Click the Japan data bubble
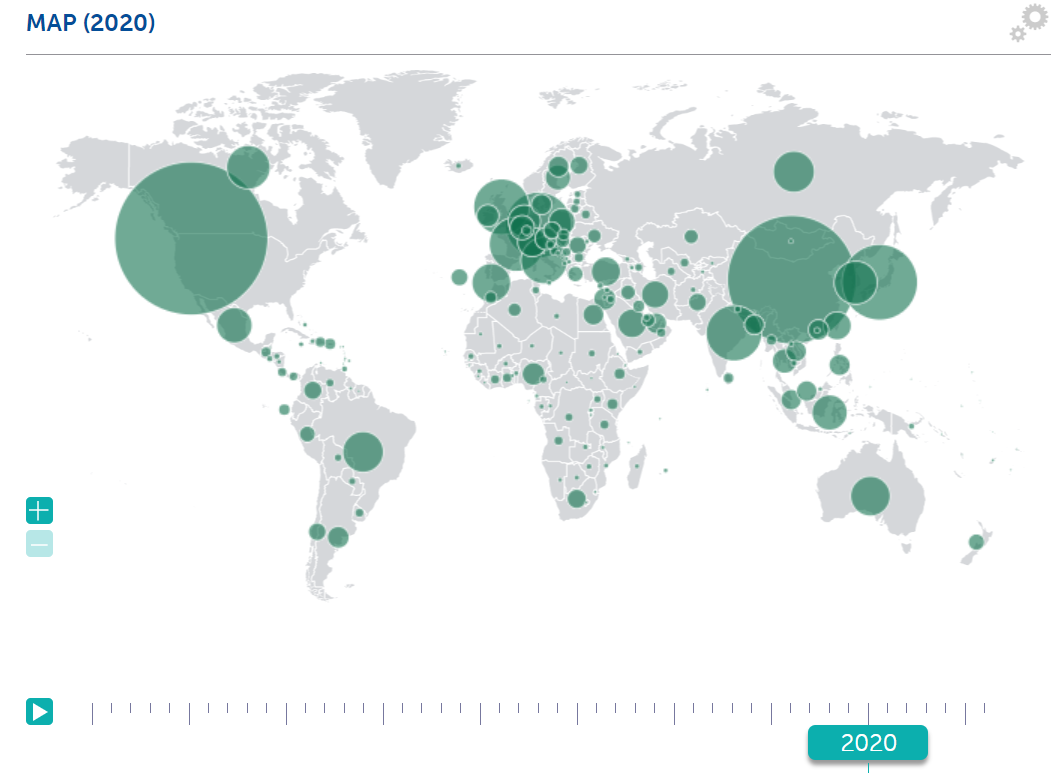The width and height of the screenshot is (1055, 773). [881, 282]
